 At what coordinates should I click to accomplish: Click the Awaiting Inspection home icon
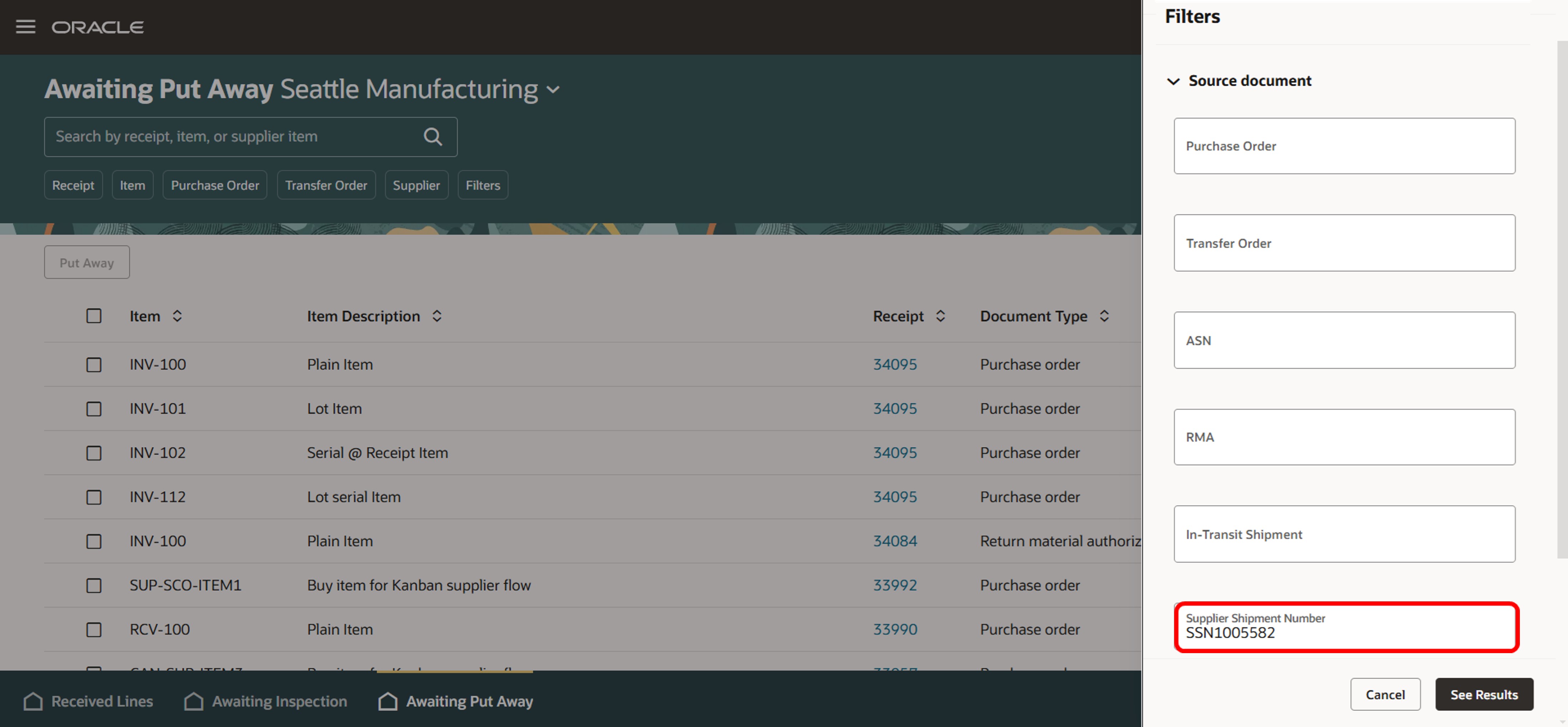point(194,701)
